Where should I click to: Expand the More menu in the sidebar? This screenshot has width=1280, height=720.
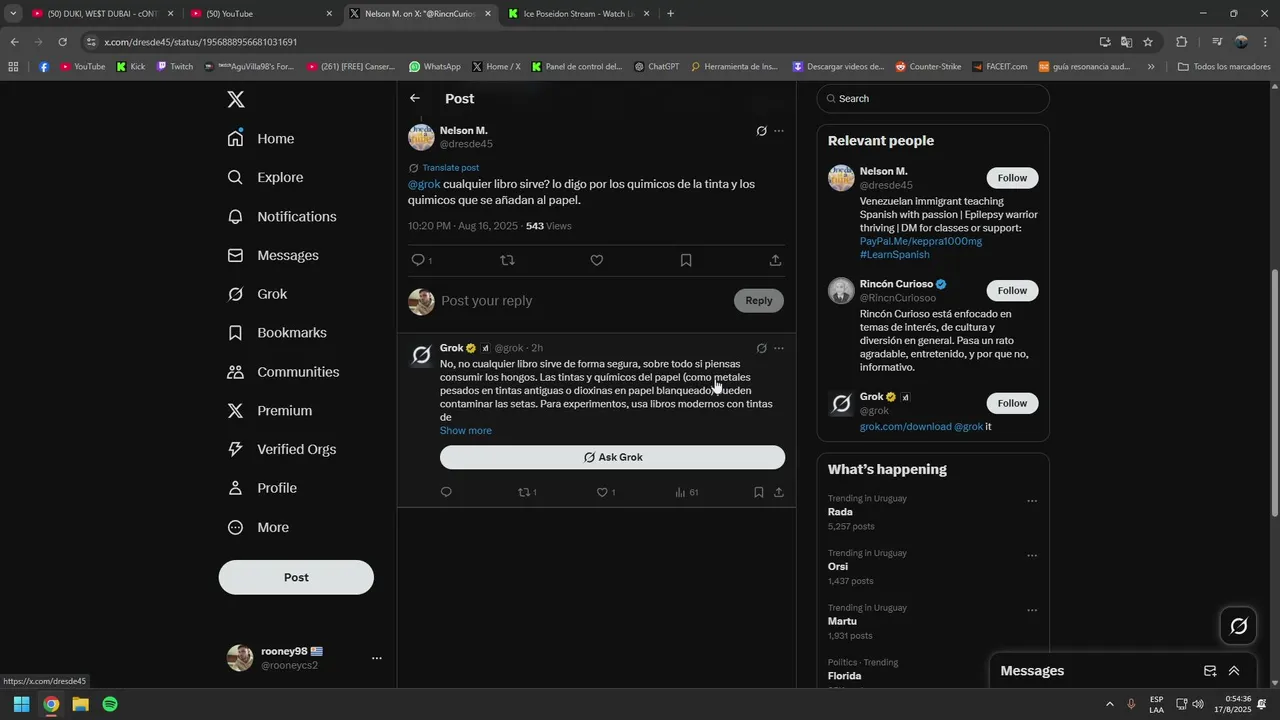258,527
